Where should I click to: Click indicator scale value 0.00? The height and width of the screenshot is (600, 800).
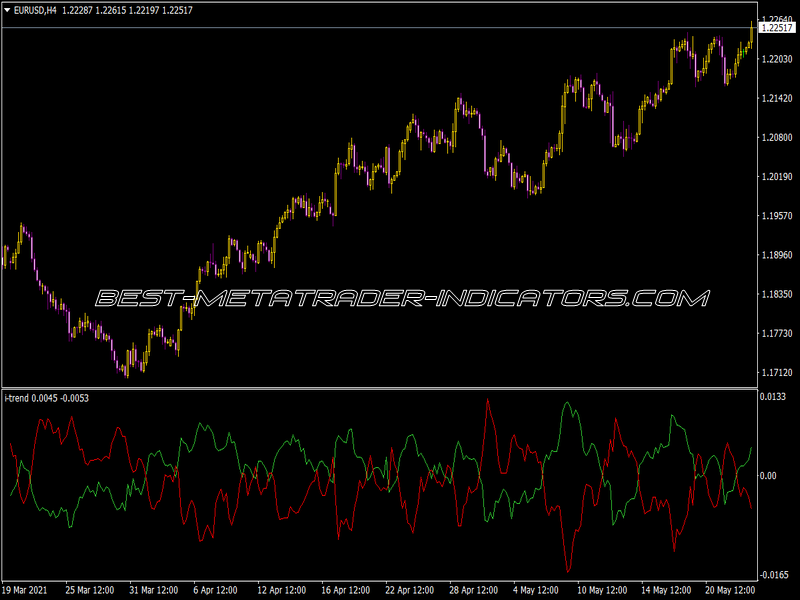pos(768,476)
